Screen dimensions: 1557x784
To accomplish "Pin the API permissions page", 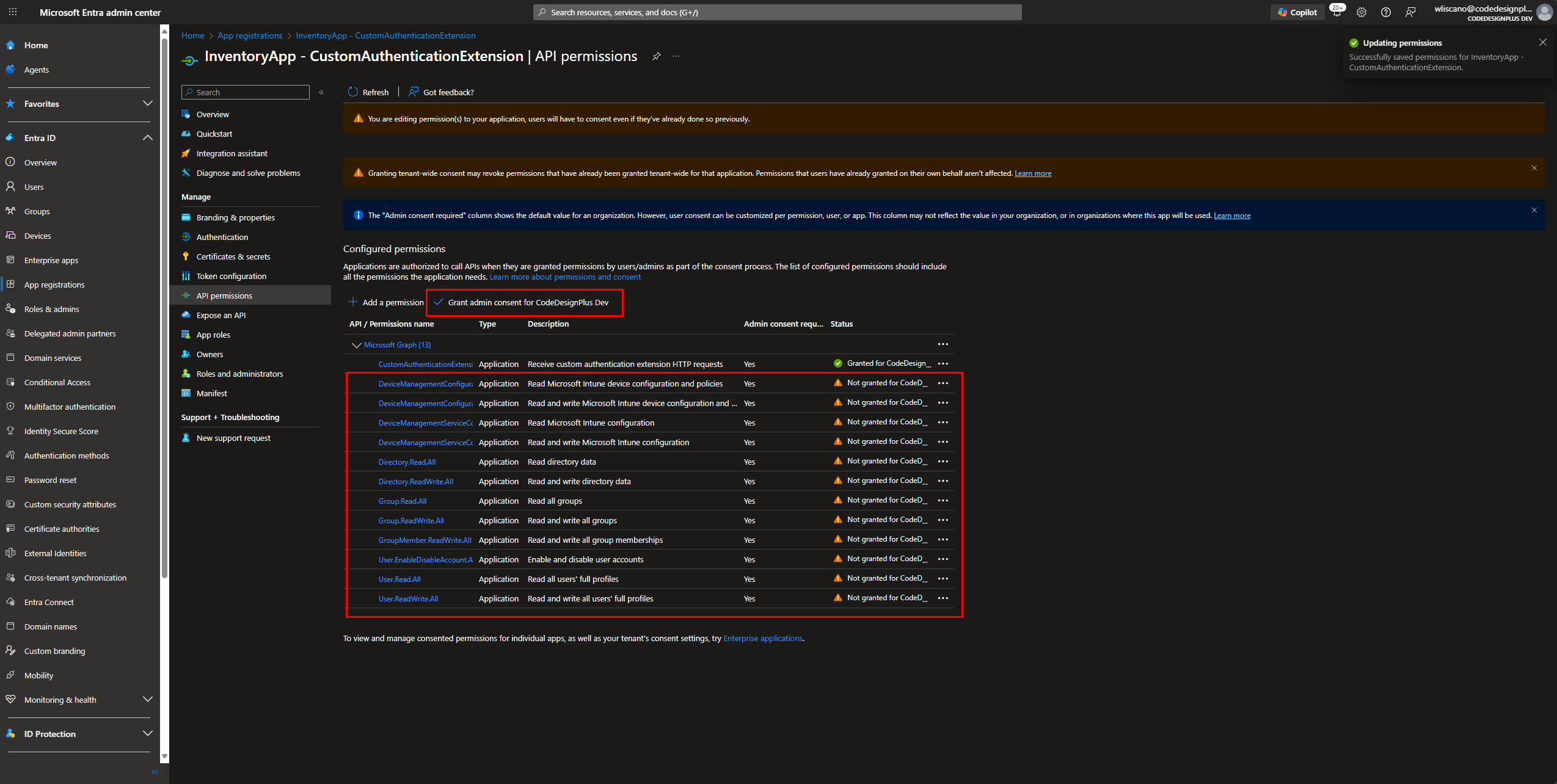I will (x=656, y=56).
